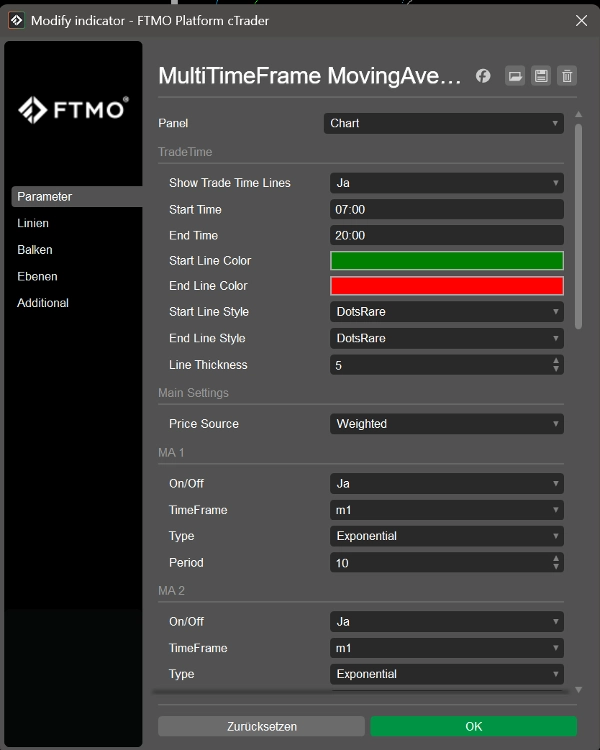Switch to the Ebenen tab
The image size is (600, 750).
[x=37, y=276]
